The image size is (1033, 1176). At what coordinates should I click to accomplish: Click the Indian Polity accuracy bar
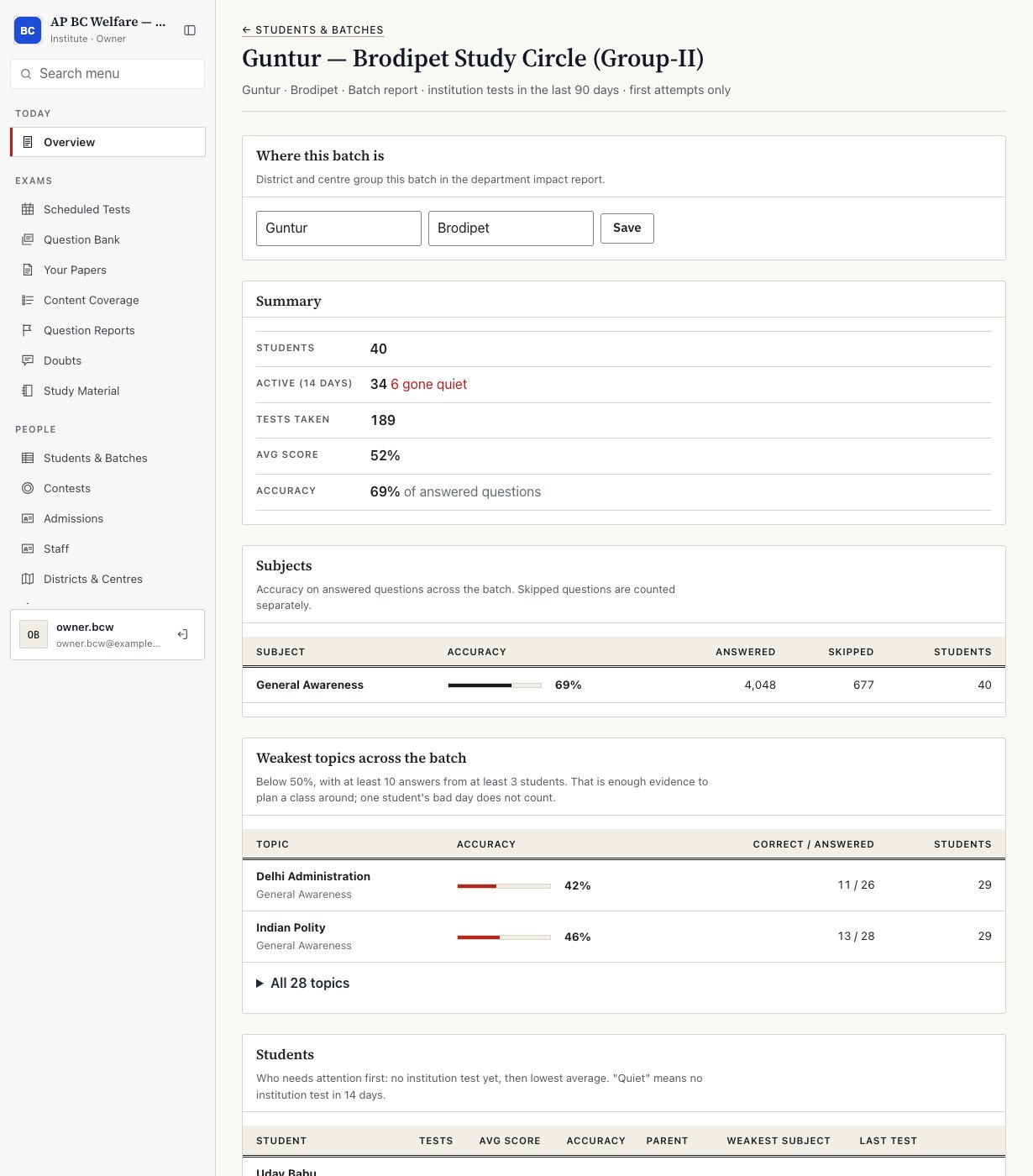click(x=504, y=937)
